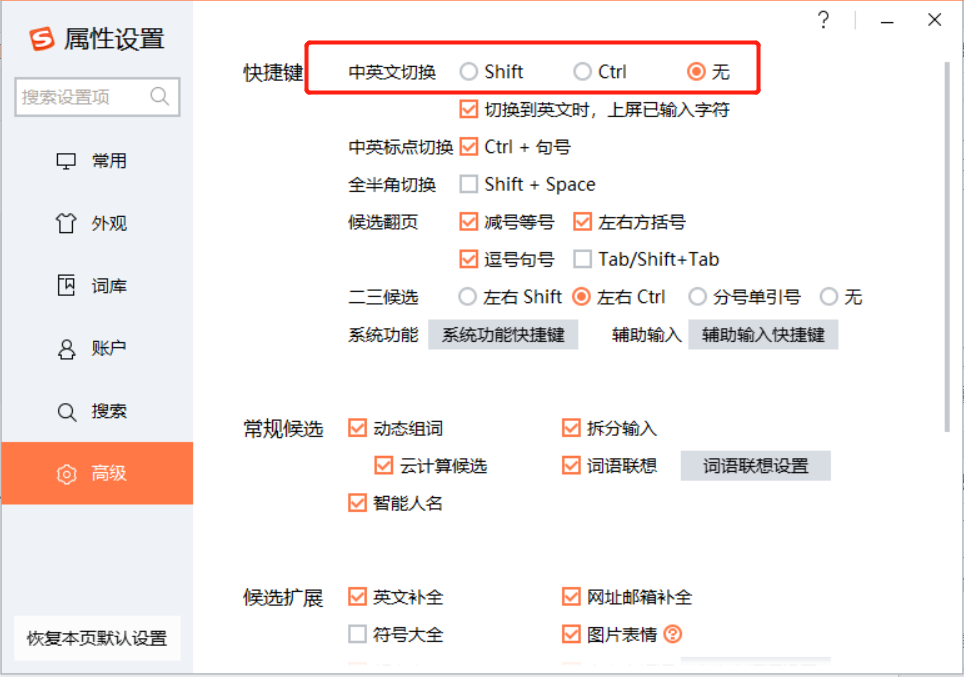This screenshot has width=964, height=677.
Task: Choose 分号单引号 for 二三候选
Action: (x=697, y=297)
